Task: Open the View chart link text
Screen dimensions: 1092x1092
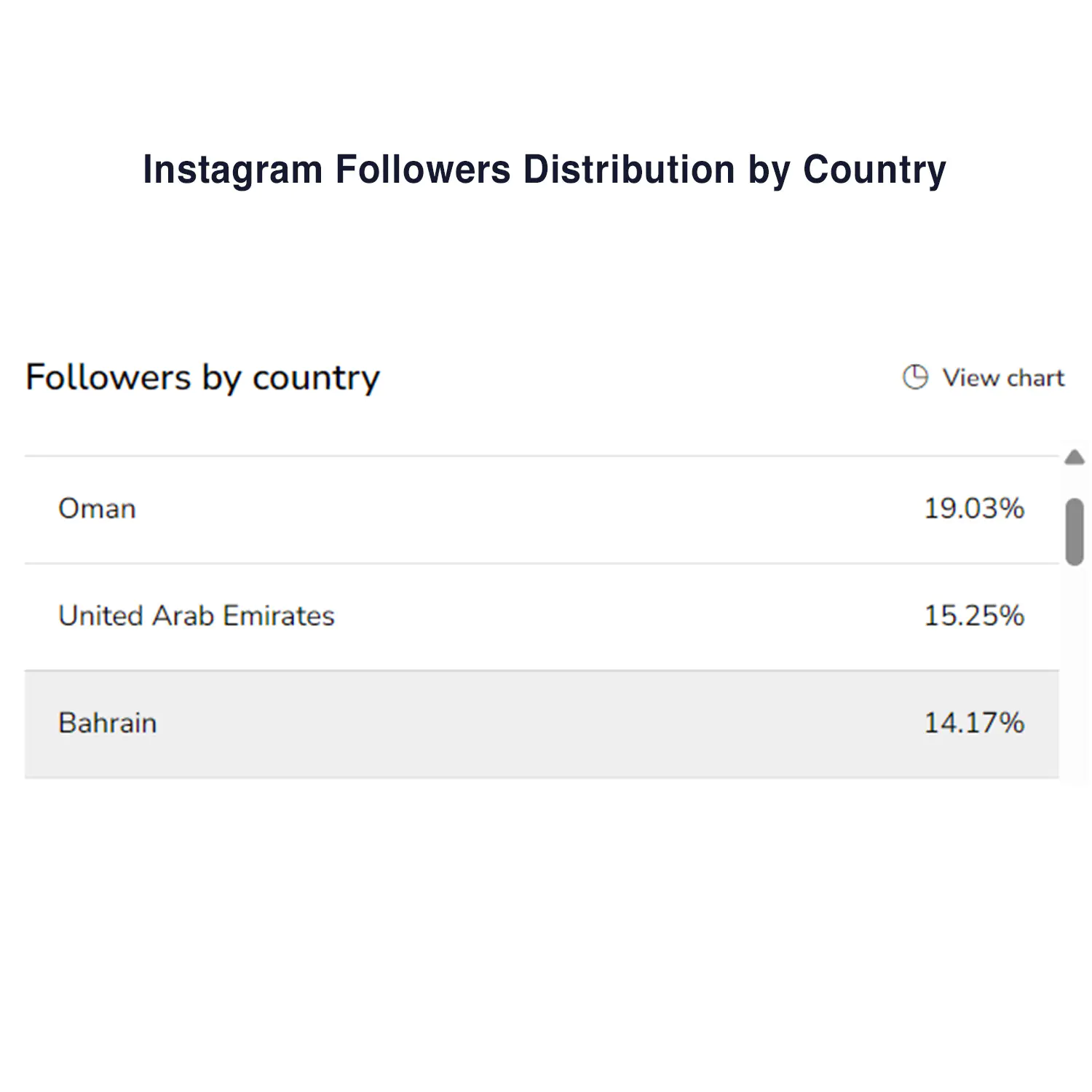Action: click(x=1003, y=378)
